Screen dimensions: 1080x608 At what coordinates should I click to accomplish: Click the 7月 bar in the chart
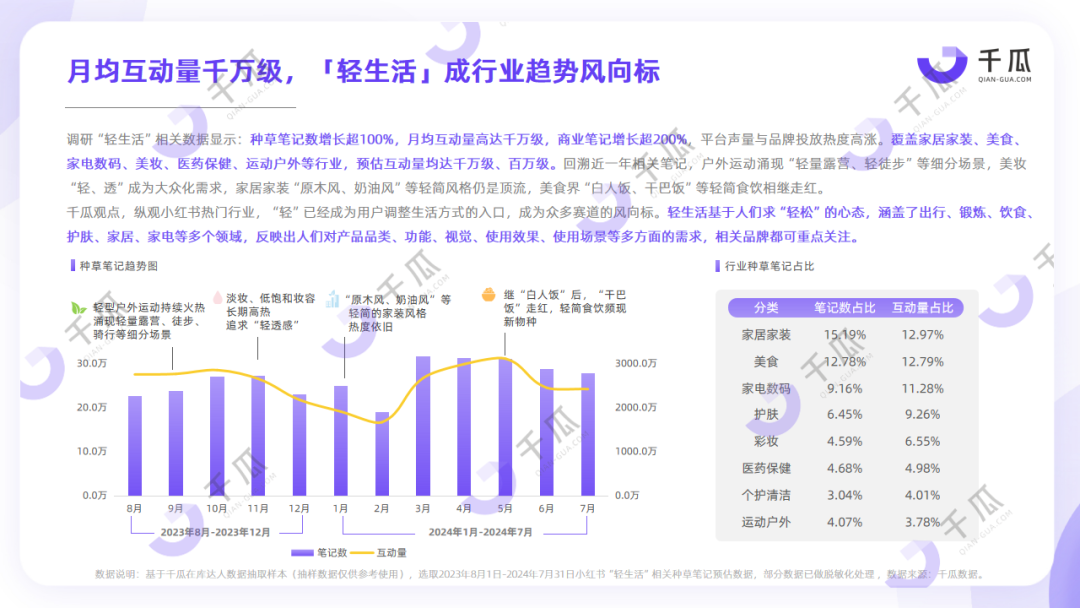pyautogui.click(x=588, y=434)
